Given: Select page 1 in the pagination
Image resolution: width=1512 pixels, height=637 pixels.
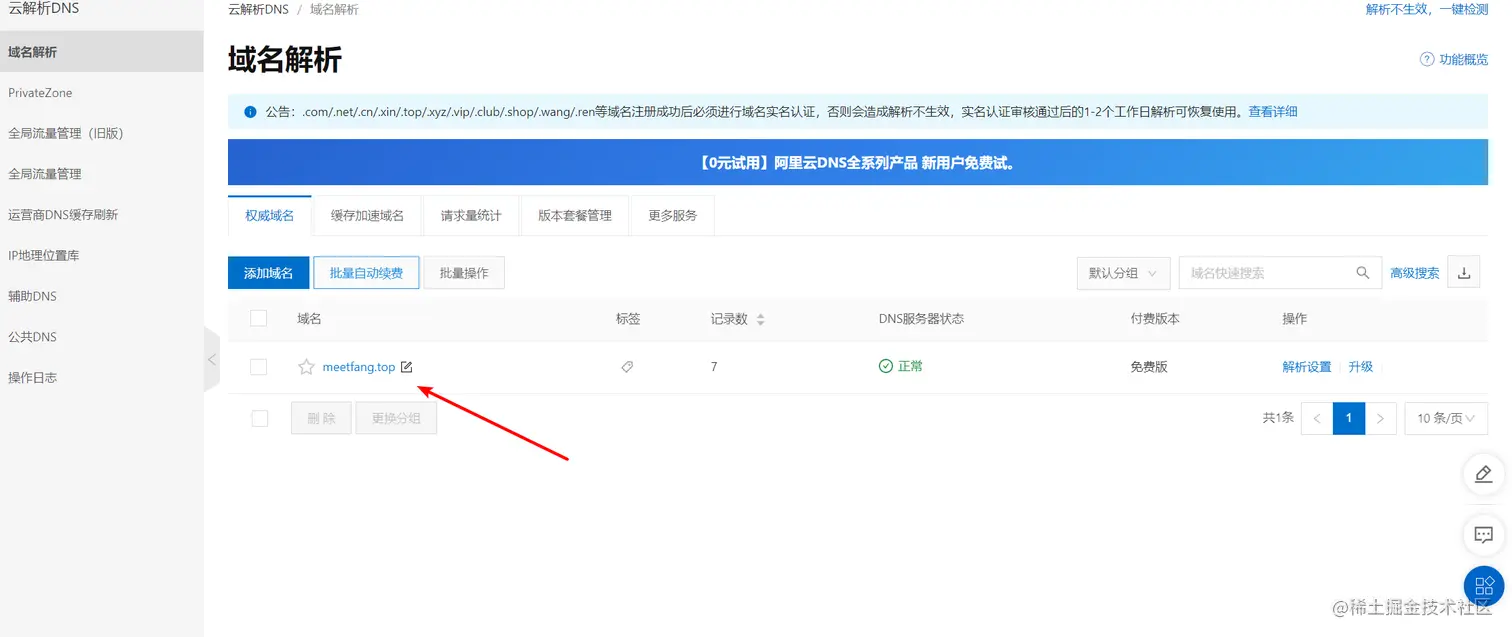Looking at the screenshot, I should (1349, 418).
